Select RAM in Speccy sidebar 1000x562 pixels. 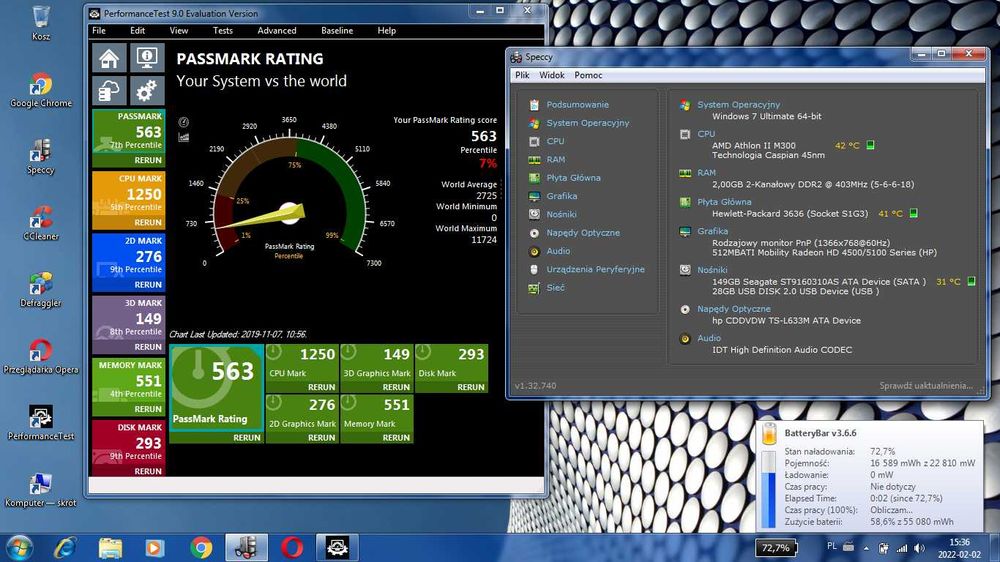coord(555,159)
